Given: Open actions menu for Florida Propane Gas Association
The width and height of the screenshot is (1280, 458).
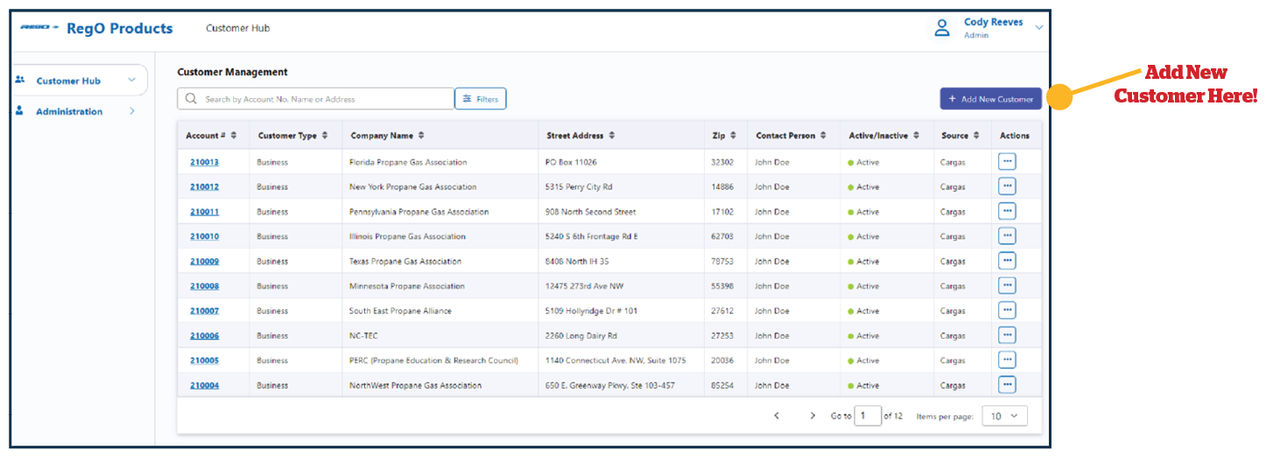Looking at the screenshot, I should [x=1007, y=161].
